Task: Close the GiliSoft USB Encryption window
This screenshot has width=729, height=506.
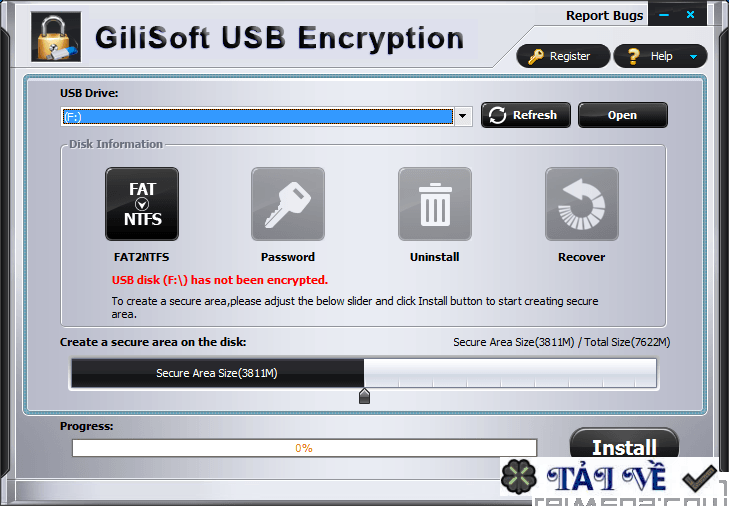Action: (690, 15)
